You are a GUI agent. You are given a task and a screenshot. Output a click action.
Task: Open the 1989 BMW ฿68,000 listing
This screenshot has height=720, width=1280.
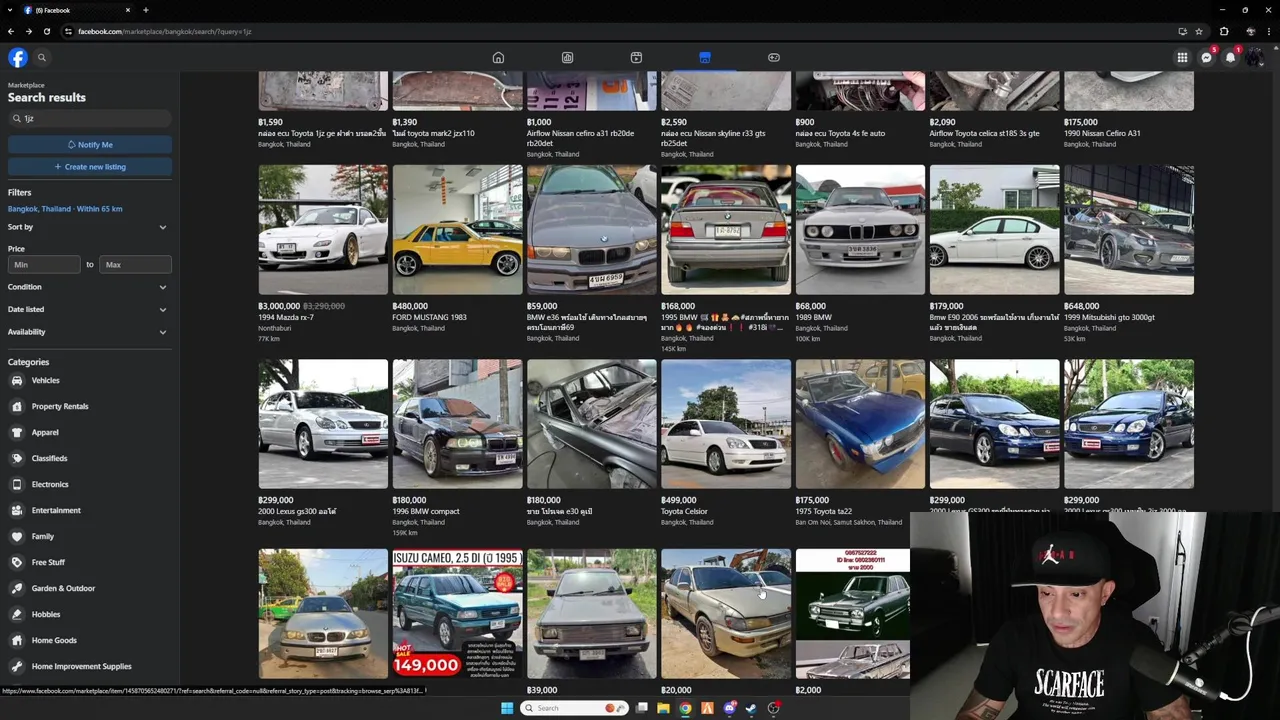point(860,230)
